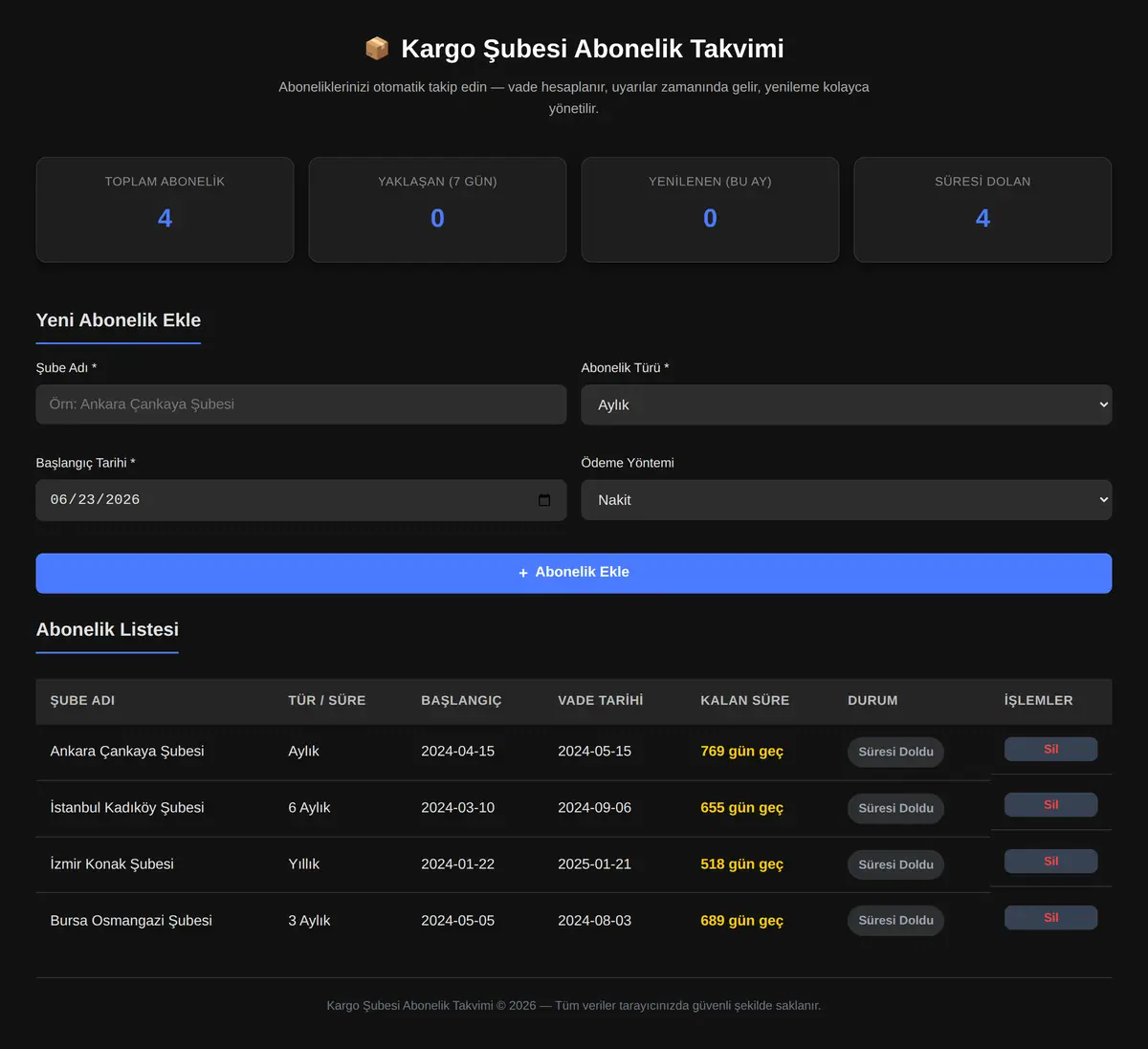Viewport: 1148px width, 1049px height.
Task: Click the TÜR / SÜRE column header
Action: [327, 701]
